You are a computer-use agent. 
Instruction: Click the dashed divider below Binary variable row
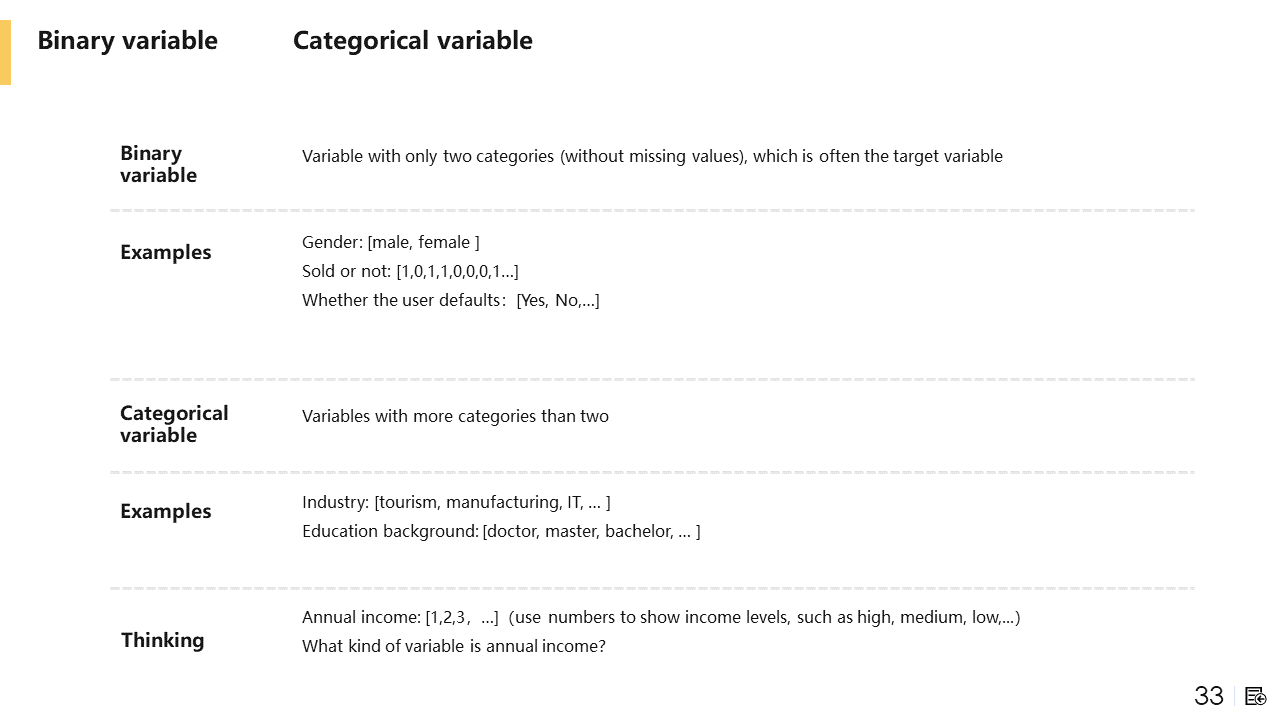click(652, 211)
